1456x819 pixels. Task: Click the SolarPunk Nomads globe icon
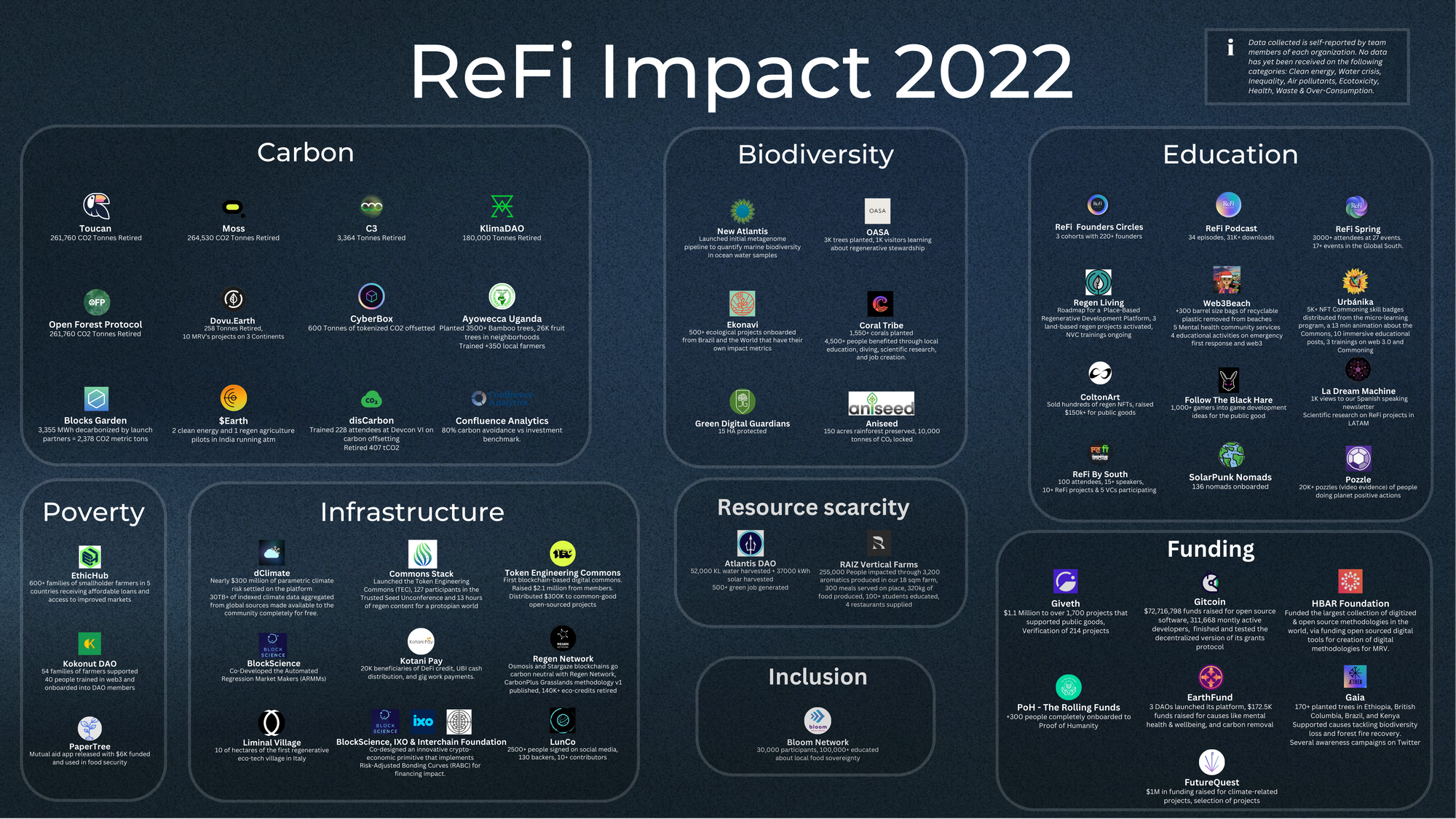1231,455
